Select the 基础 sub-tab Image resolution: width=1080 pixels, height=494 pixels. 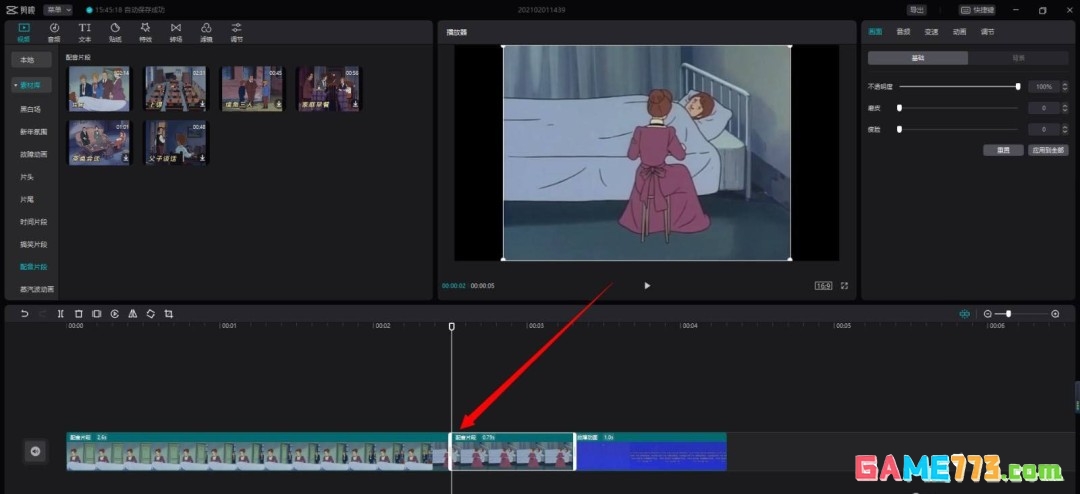click(917, 59)
